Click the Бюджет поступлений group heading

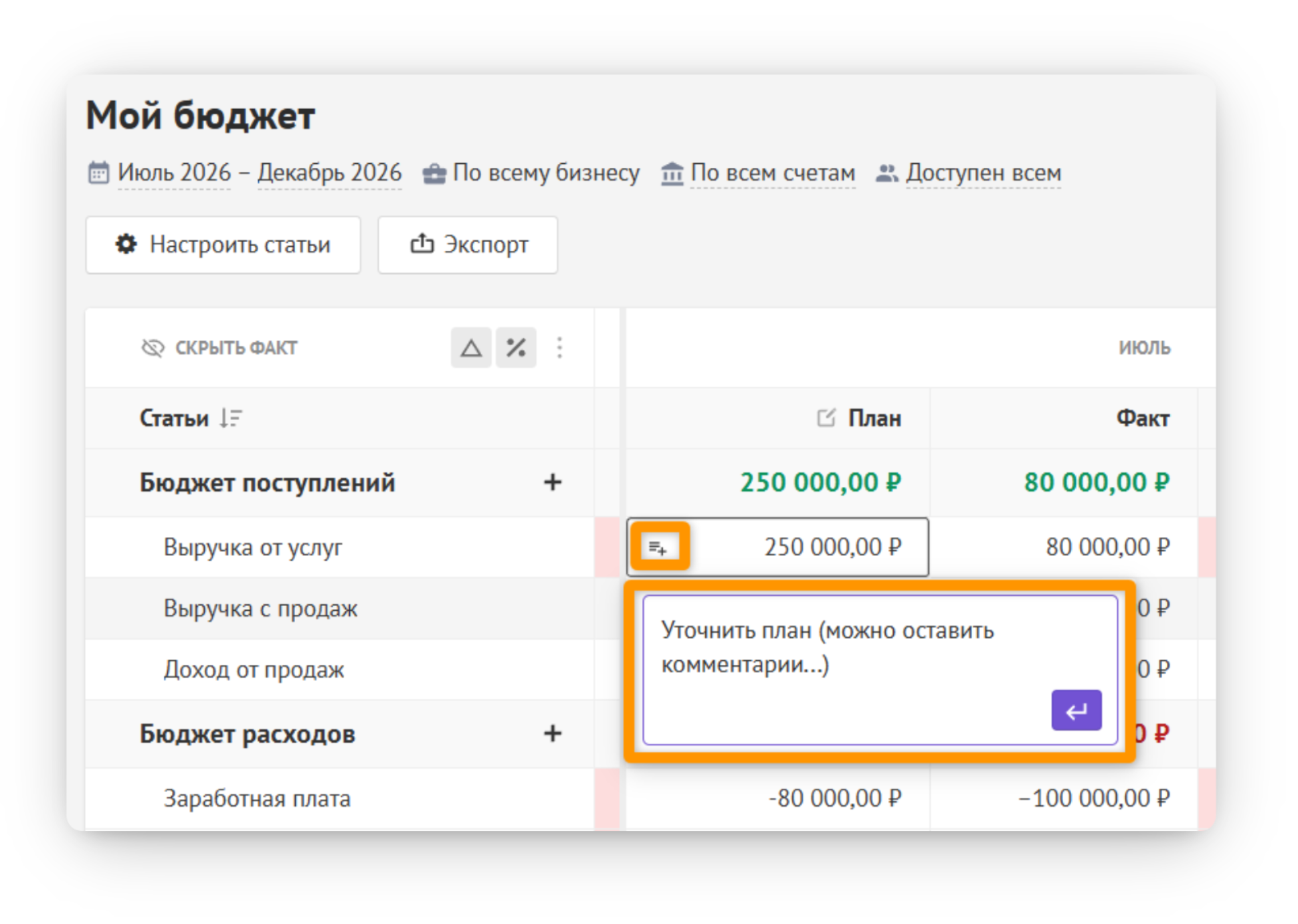(x=268, y=482)
